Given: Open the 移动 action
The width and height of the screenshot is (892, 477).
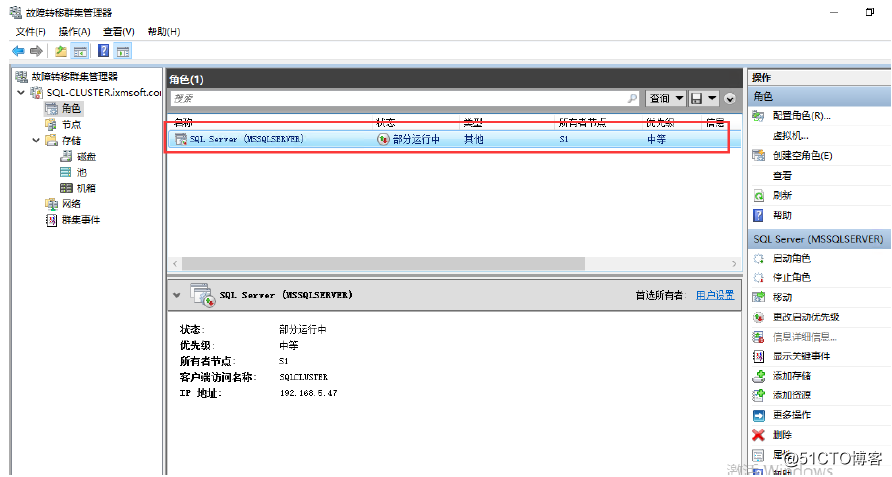Looking at the screenshot, I should 782,297.
